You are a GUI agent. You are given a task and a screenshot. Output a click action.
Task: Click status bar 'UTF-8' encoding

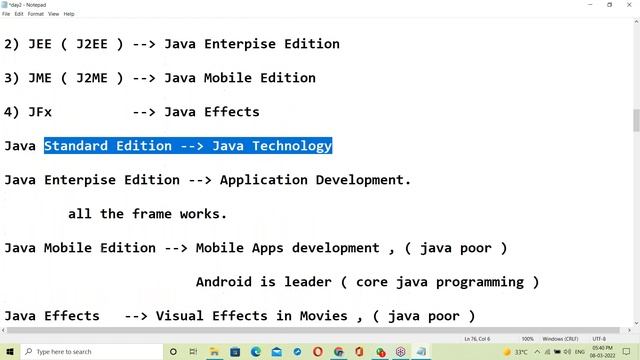(599, 339)
